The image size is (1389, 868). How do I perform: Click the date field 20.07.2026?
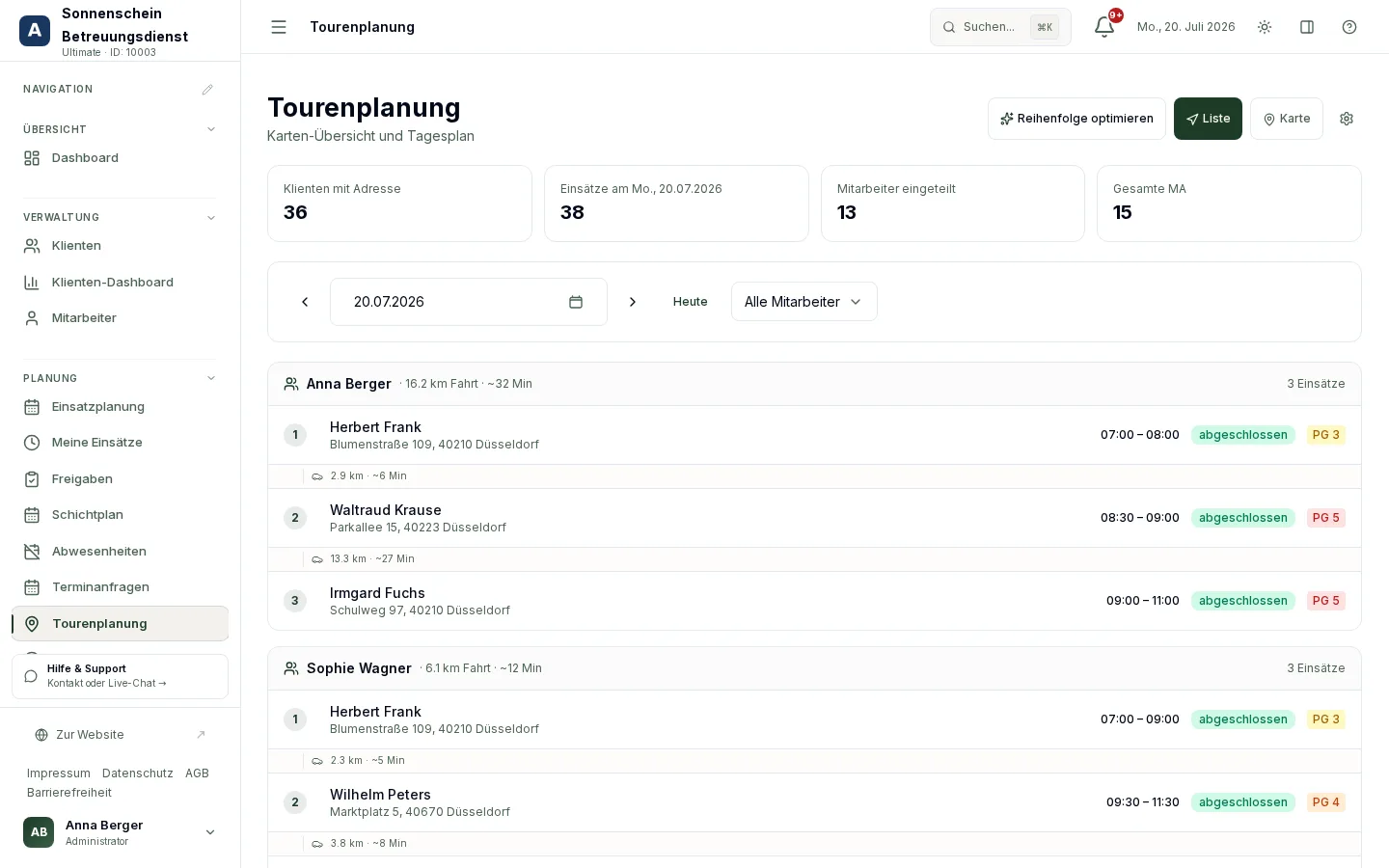point(469,302)
